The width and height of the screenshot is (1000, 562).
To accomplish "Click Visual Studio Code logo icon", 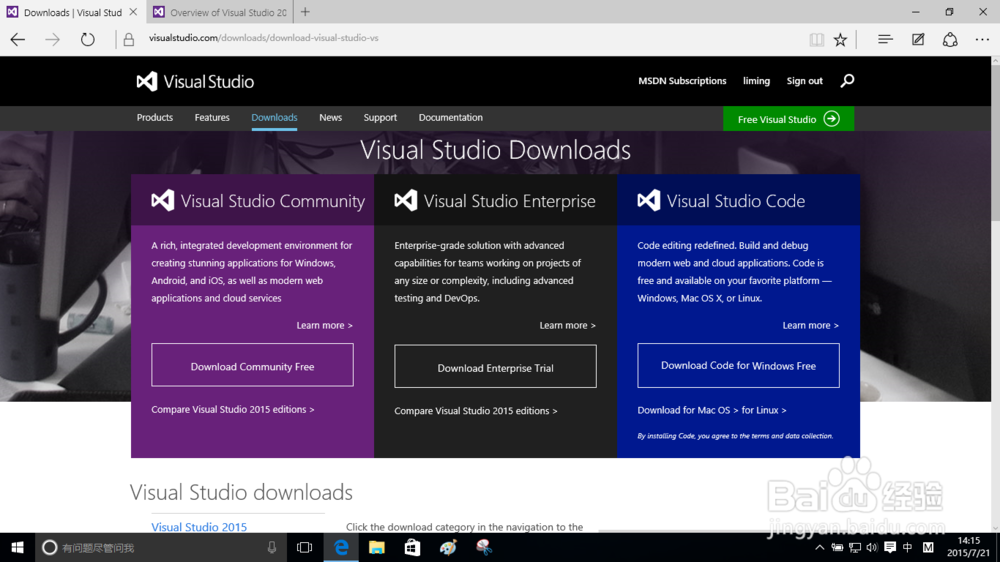I will tap(649, 201).
